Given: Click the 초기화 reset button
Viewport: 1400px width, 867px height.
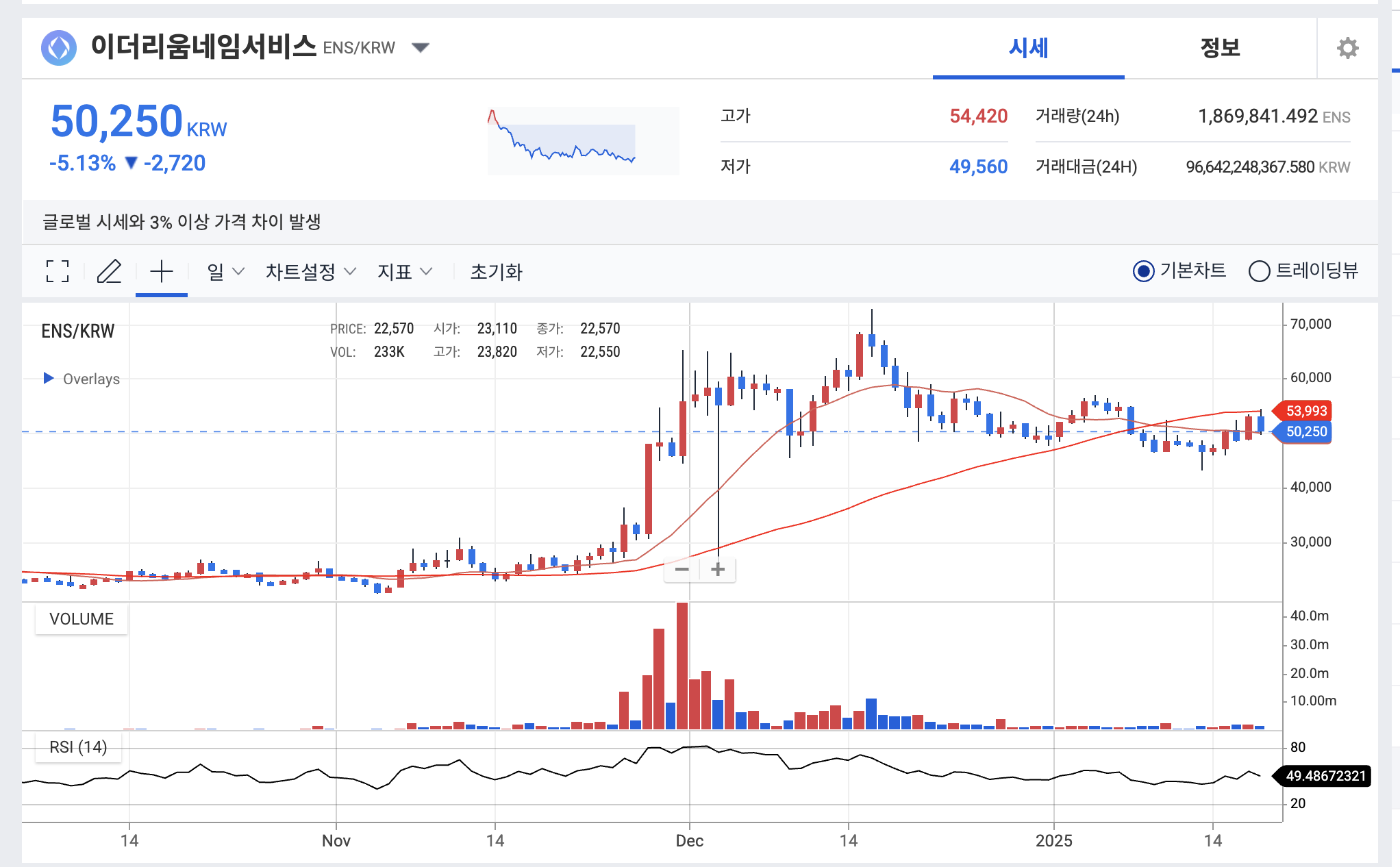Looking at the screenshot, I should click(x=496, y=271).
